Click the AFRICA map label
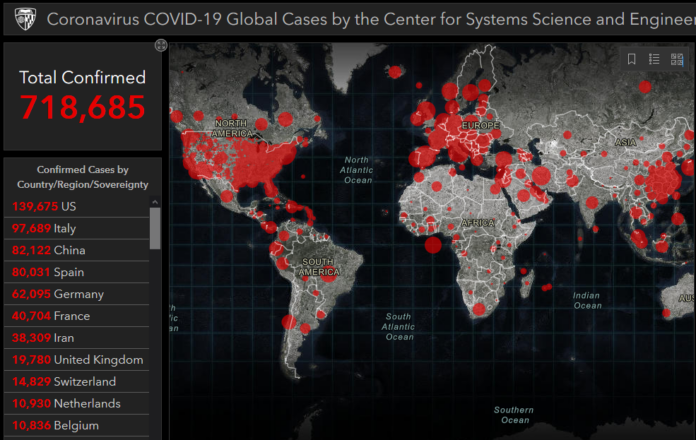 click(x=478, y=222)
